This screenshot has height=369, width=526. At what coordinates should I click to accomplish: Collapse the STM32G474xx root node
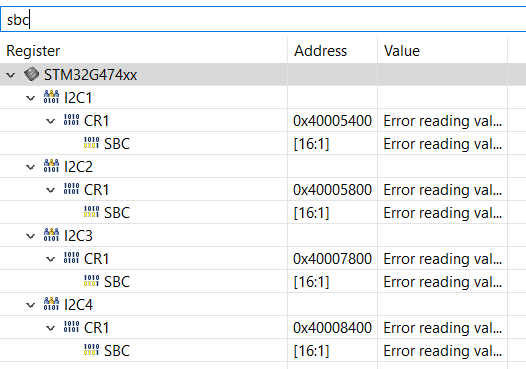click(x=11, y=75)
